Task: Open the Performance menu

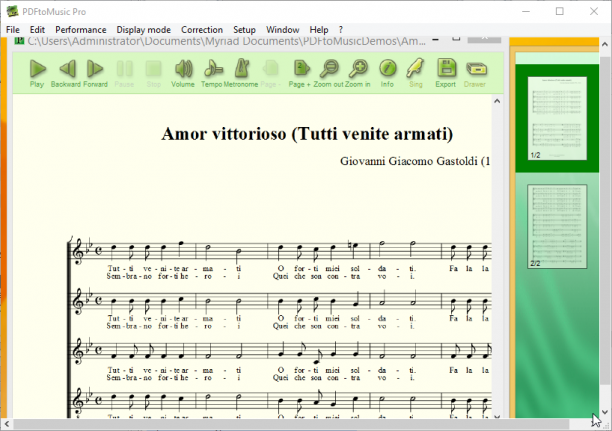Action: pyautogui.click(x=81, y=30)
